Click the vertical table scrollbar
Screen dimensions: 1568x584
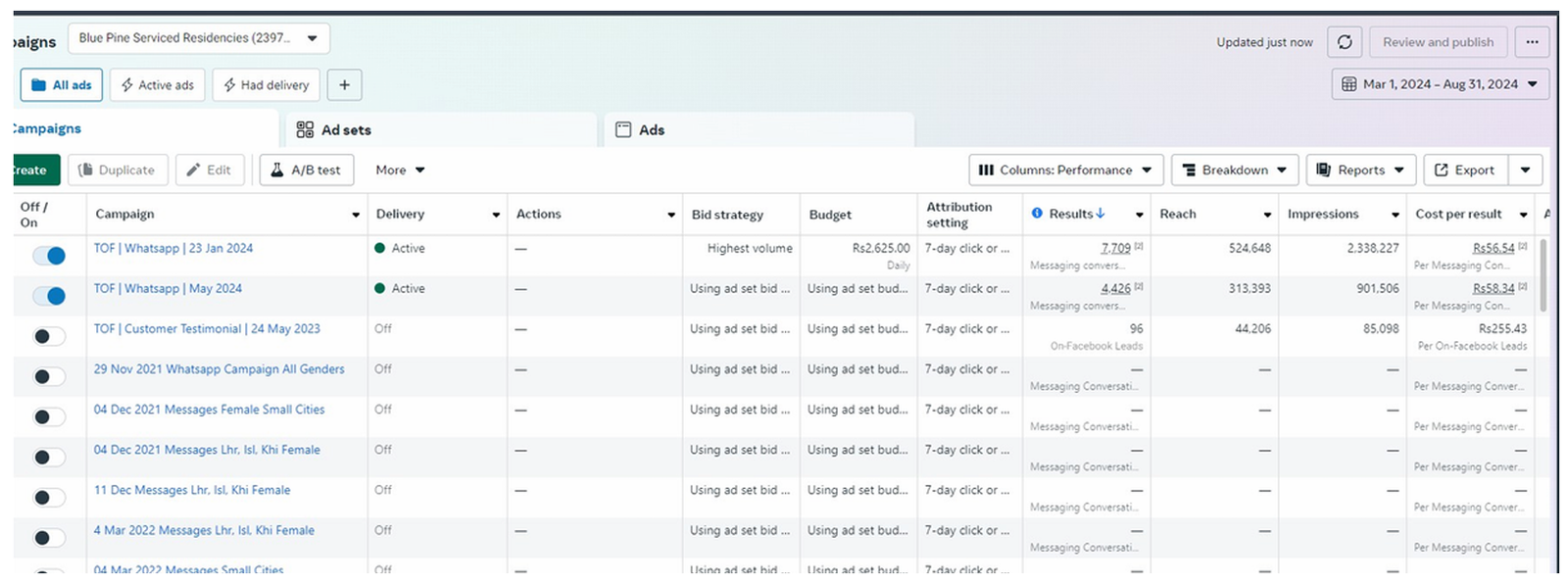[1543, 275]
